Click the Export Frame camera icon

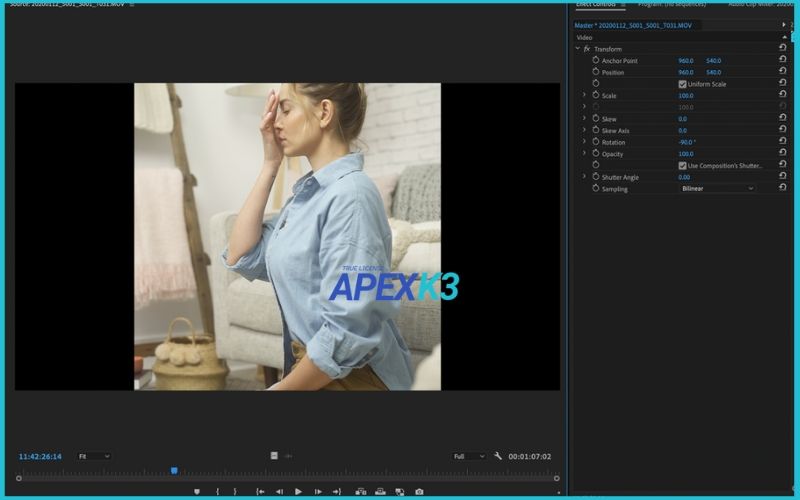pyautogui.click(x=419, y=491)
